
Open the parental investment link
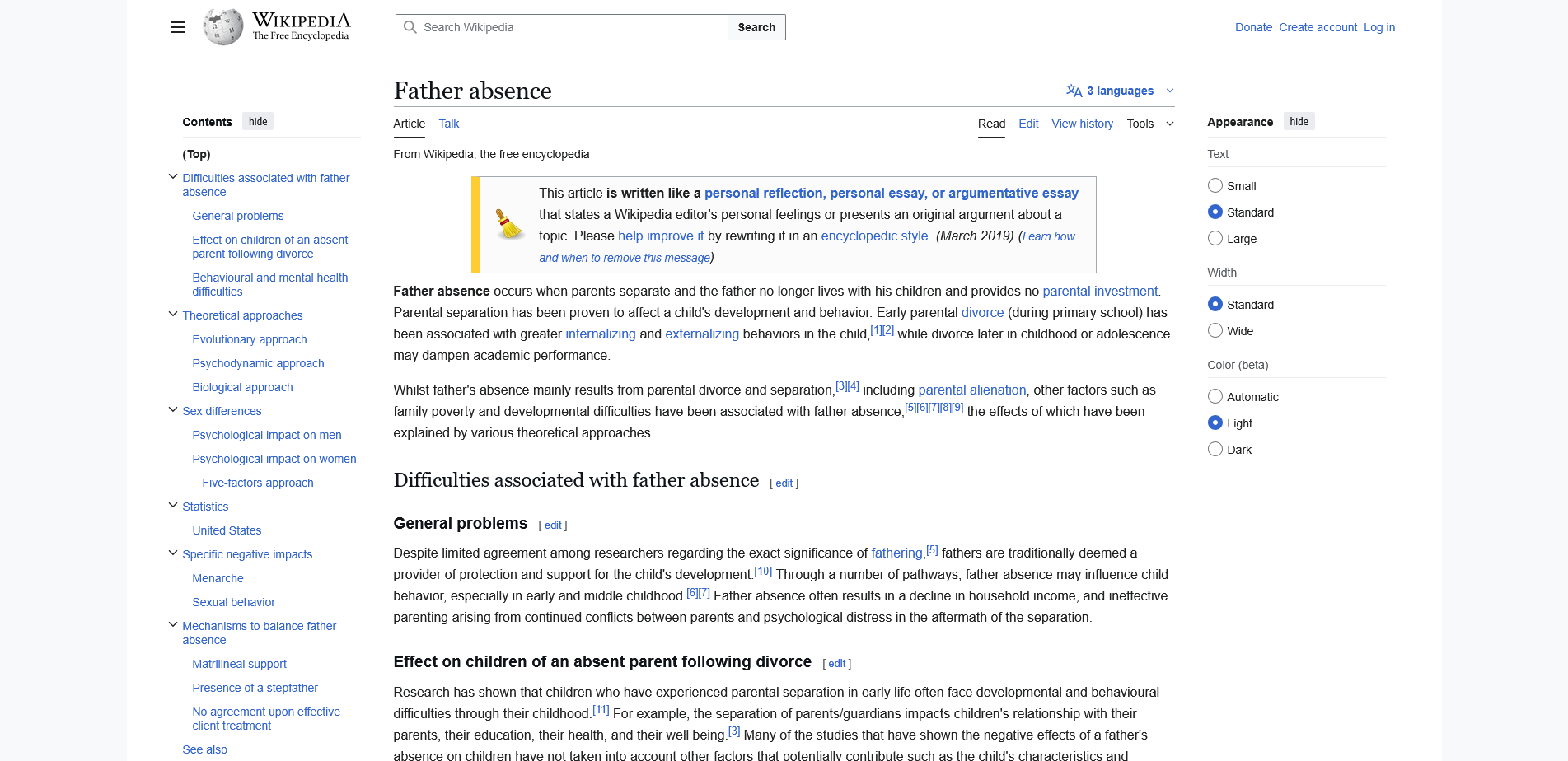(1100, 291)
